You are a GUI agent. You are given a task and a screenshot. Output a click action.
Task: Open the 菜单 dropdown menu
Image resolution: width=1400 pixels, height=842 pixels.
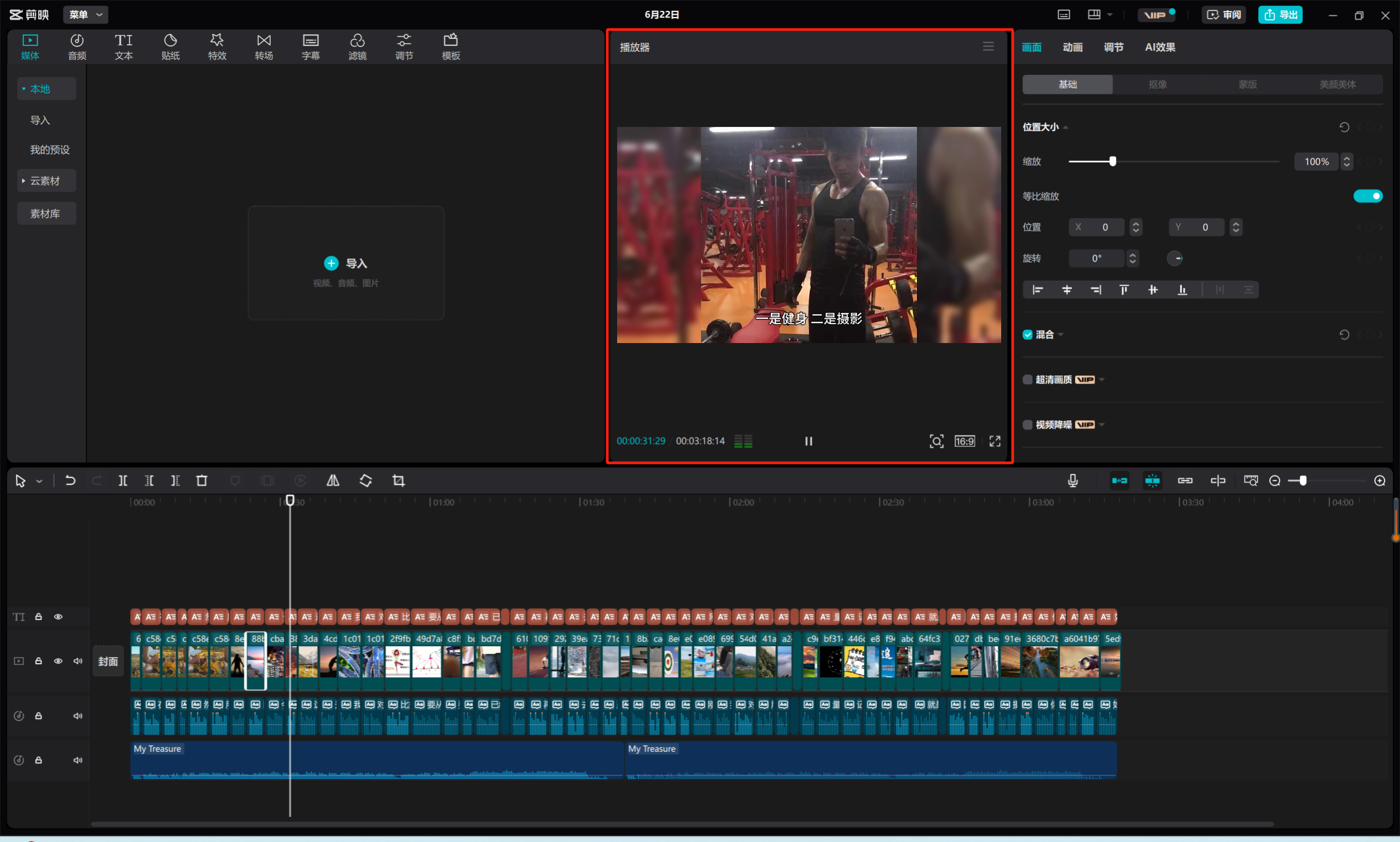(86, 15)
